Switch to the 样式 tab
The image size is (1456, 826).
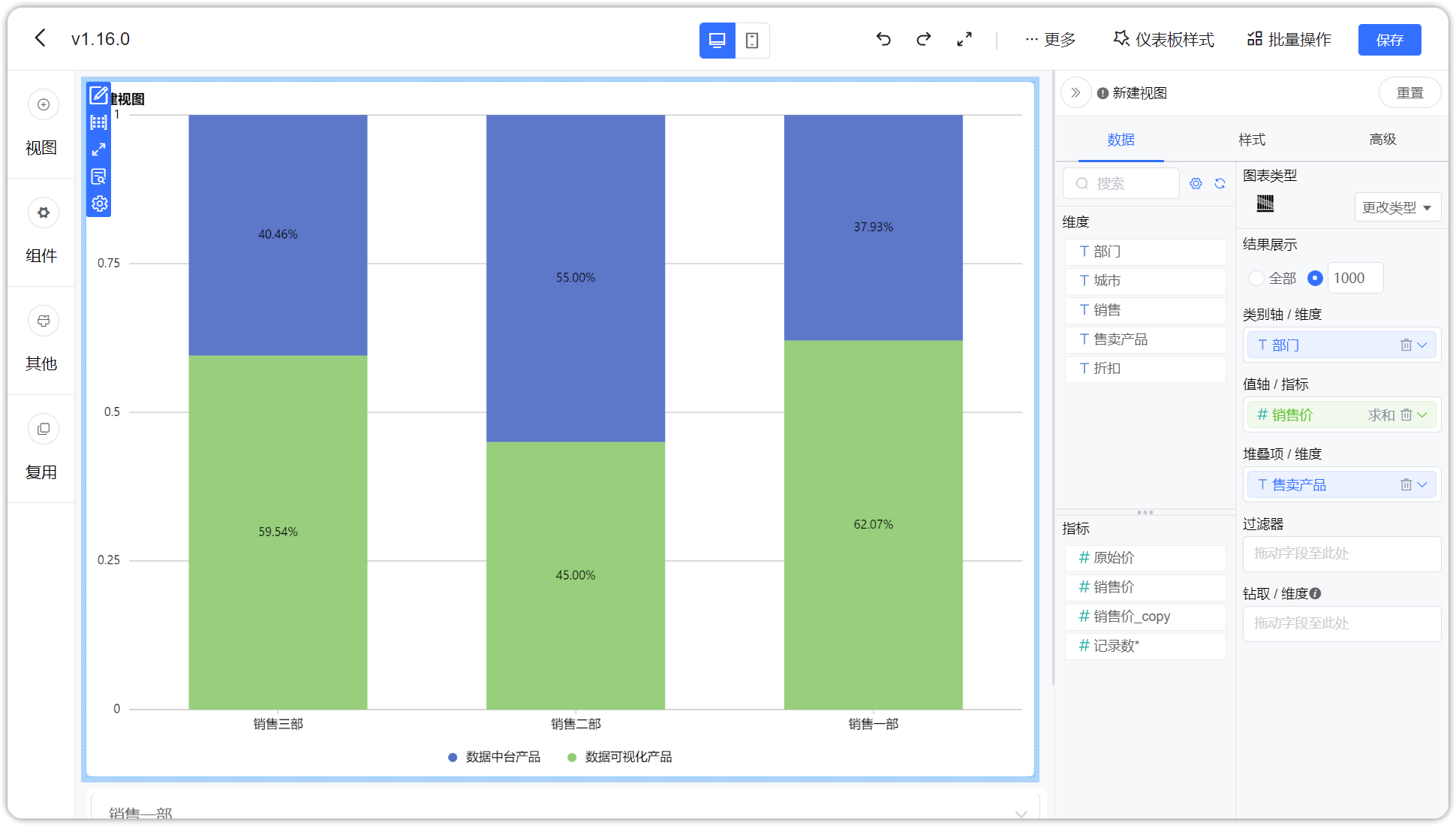pos(1251,140)
